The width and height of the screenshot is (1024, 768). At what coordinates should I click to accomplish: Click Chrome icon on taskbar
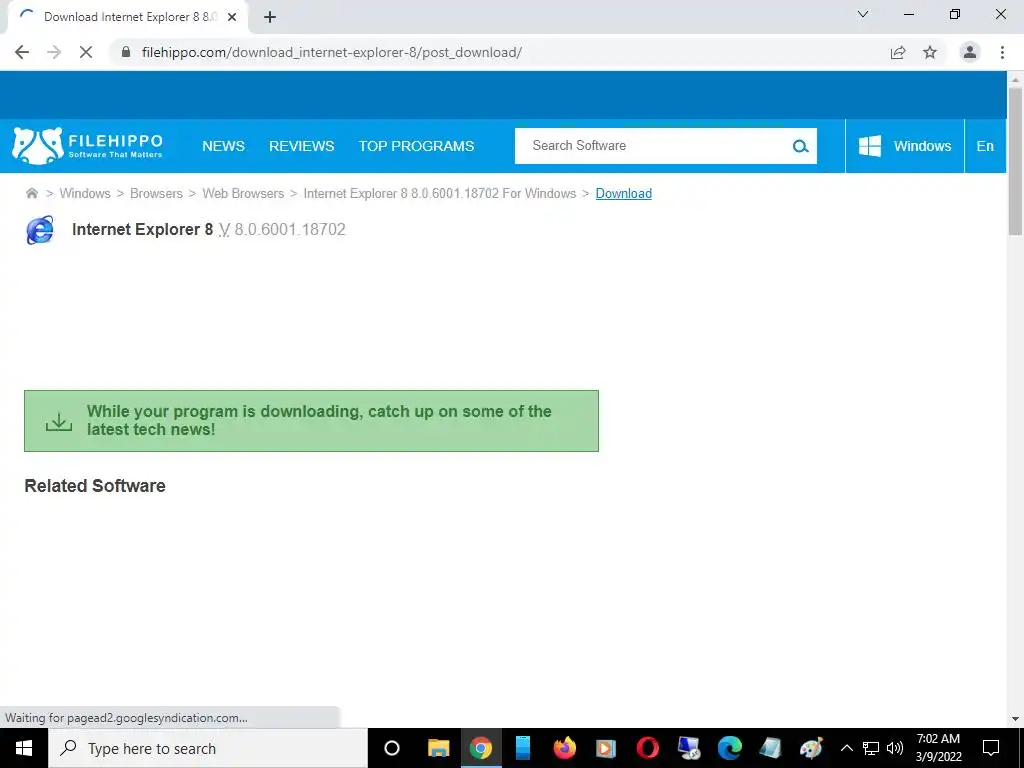[x=481, y=748]
